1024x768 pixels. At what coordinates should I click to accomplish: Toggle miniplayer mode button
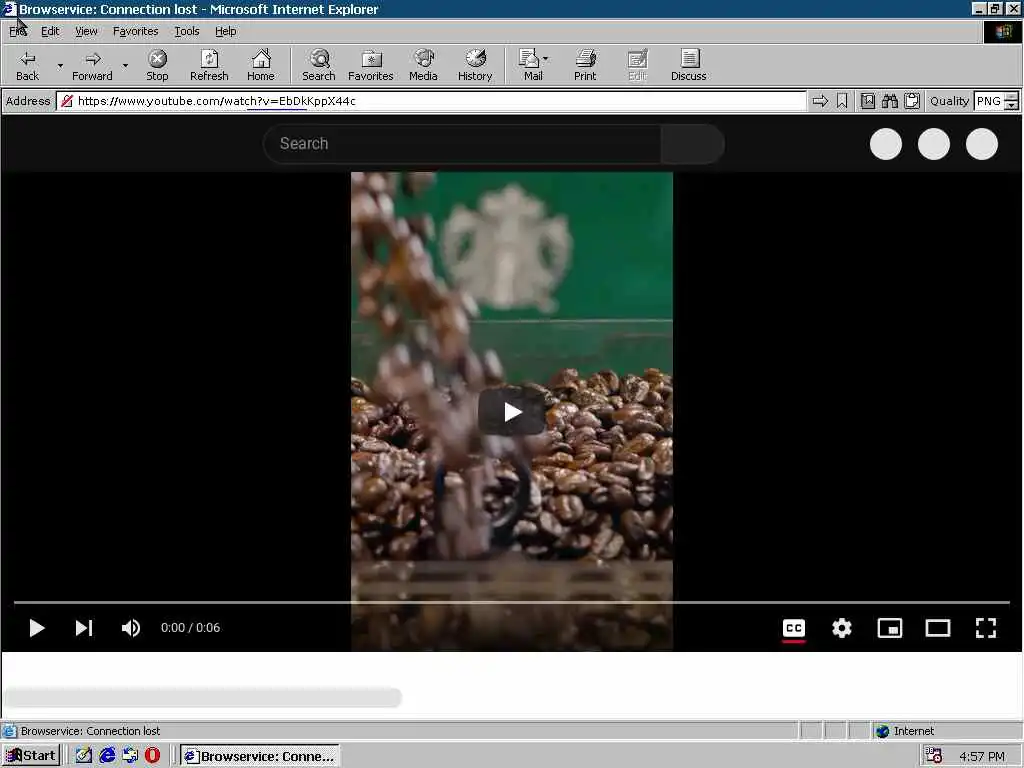889,628
